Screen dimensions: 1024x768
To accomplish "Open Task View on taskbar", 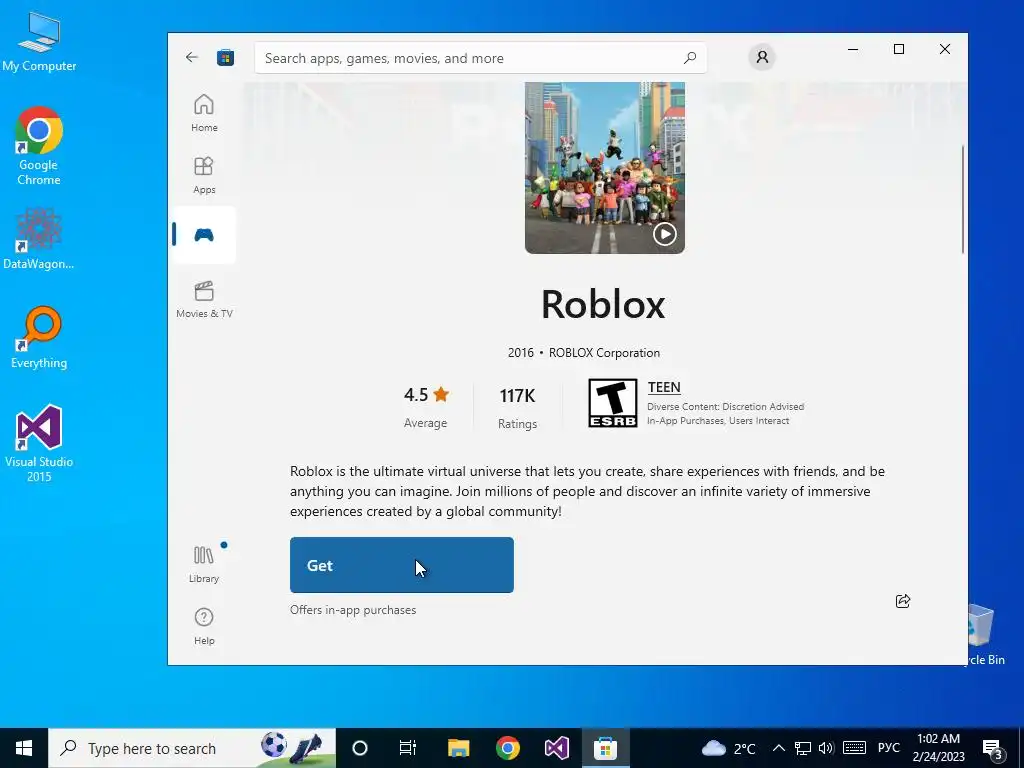I will pyautogui.click(x=408, y=748).
